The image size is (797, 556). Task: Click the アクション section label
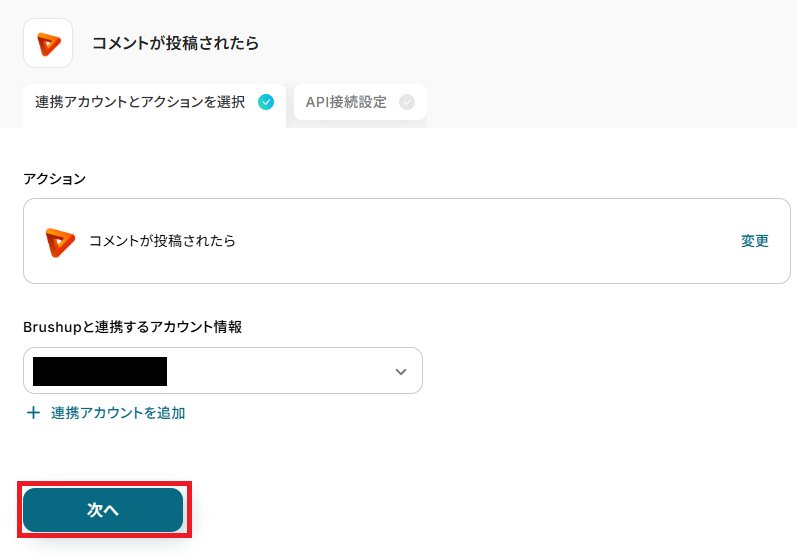pos(54,179)
